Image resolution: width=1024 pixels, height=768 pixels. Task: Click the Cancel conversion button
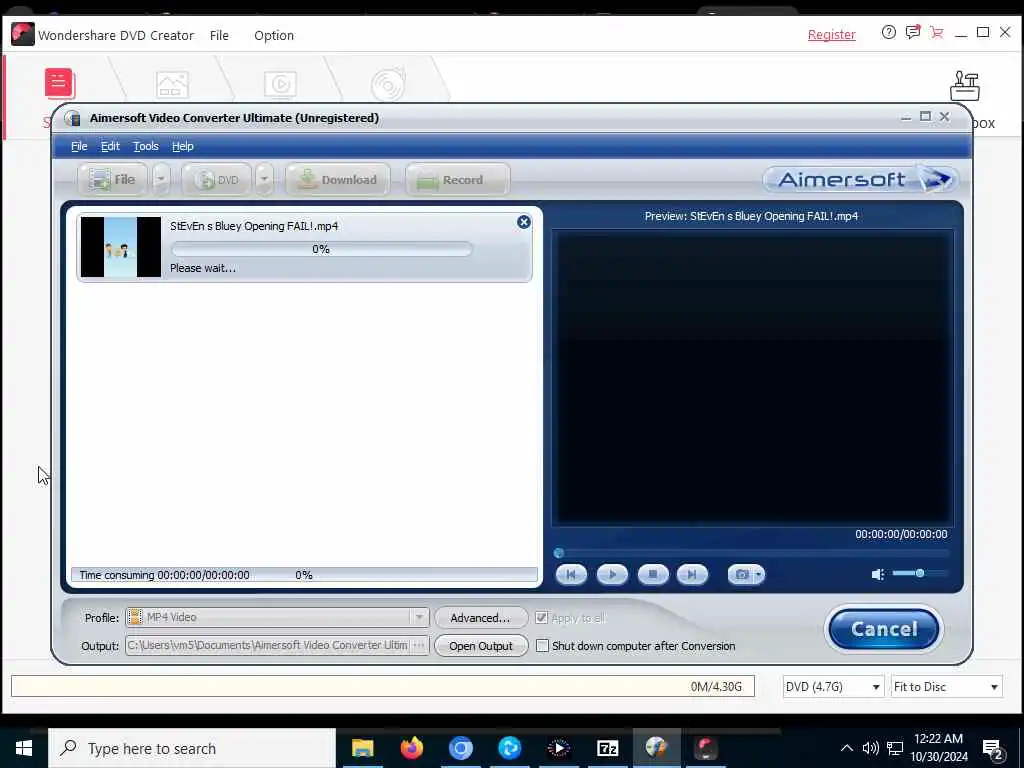884,630
